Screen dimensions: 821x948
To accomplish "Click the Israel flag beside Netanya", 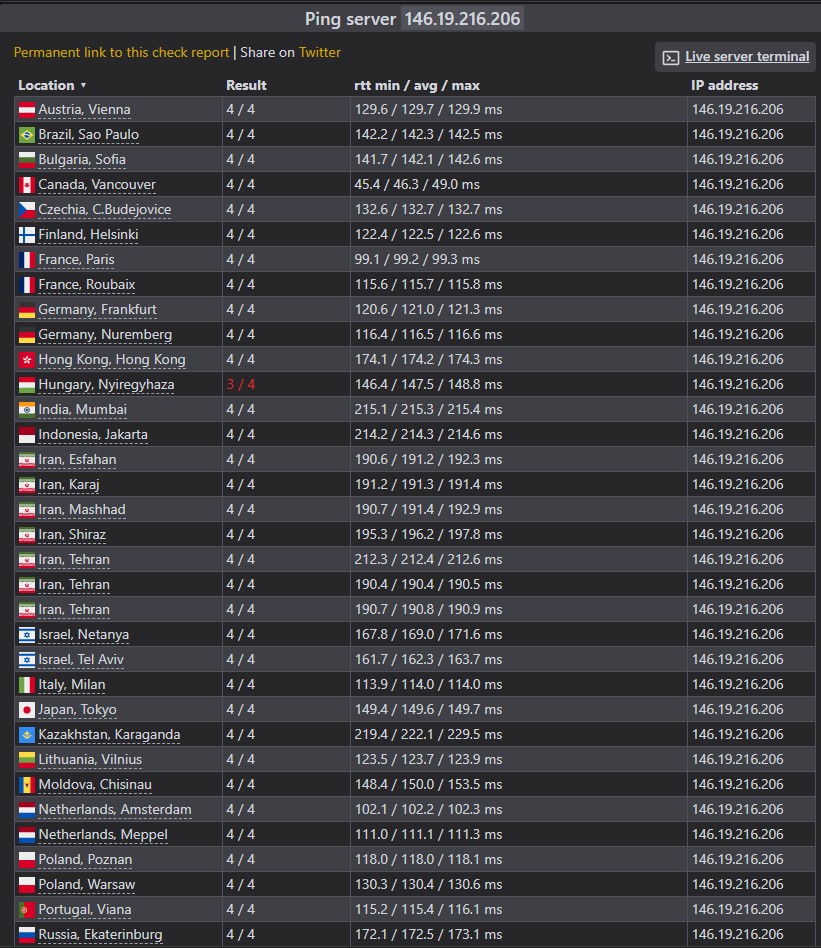I will 27,635.
